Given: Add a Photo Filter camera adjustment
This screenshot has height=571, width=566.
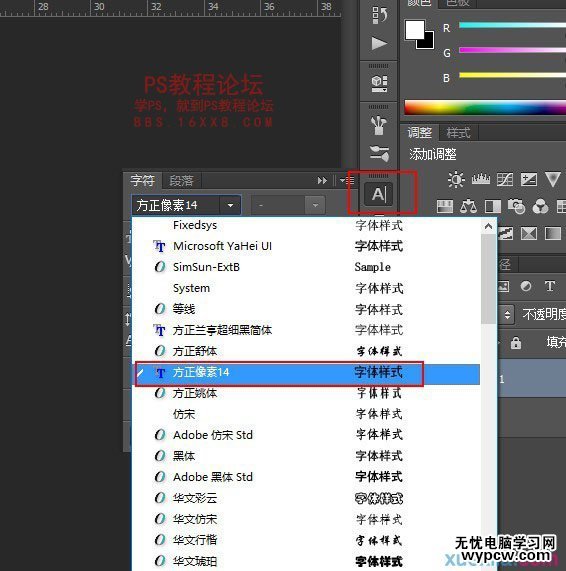Looking at the screenshot, I should (x=516, y=206).
